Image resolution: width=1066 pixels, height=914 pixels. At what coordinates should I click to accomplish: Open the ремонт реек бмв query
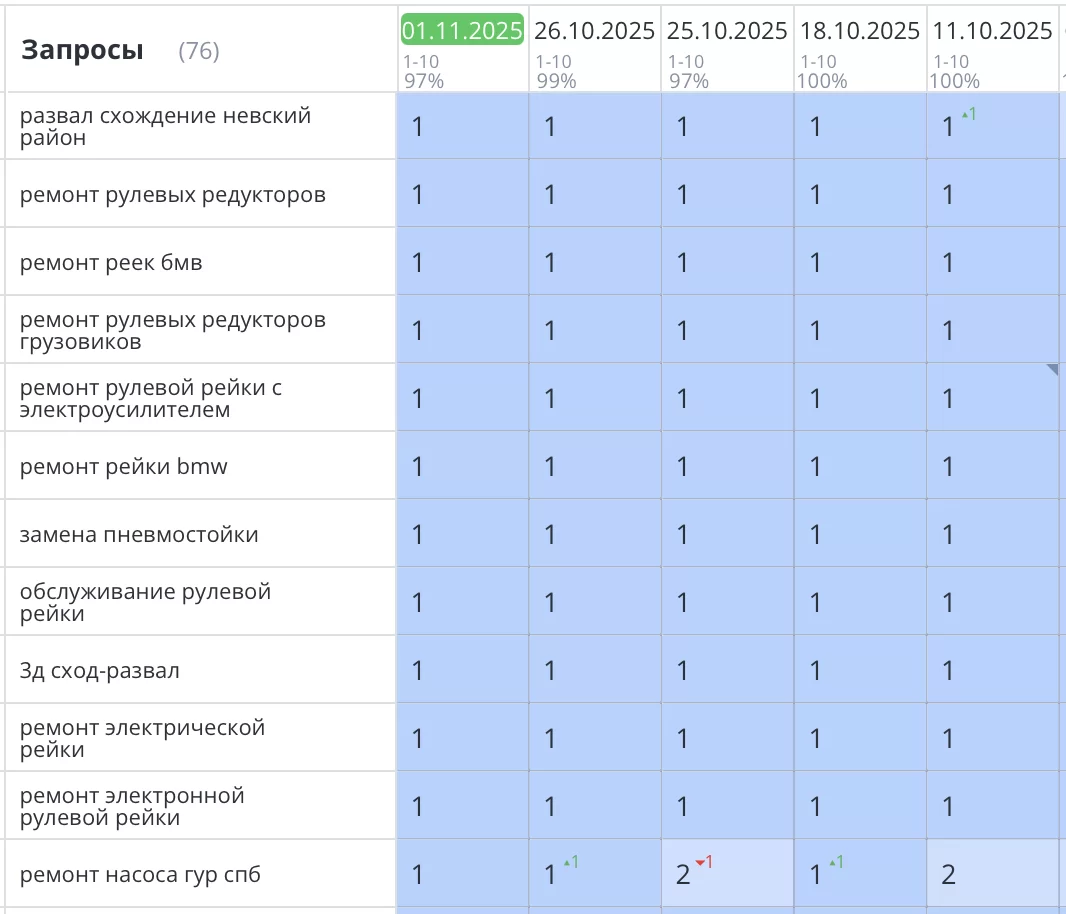click(111, 263)
